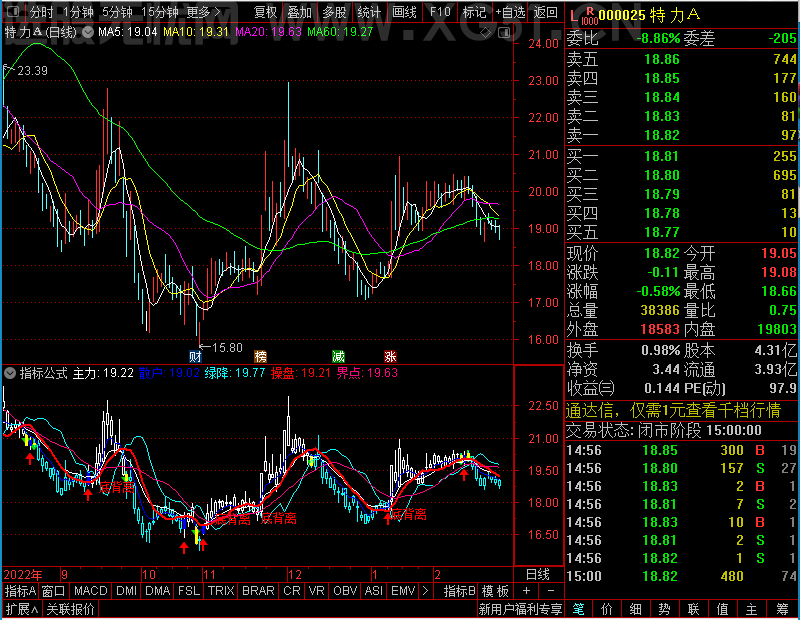Image resolution: width=800 pixels, height=620 pixels.
Task: Click the 15:00 trade row at 18.82
Action: coord(682,576)
